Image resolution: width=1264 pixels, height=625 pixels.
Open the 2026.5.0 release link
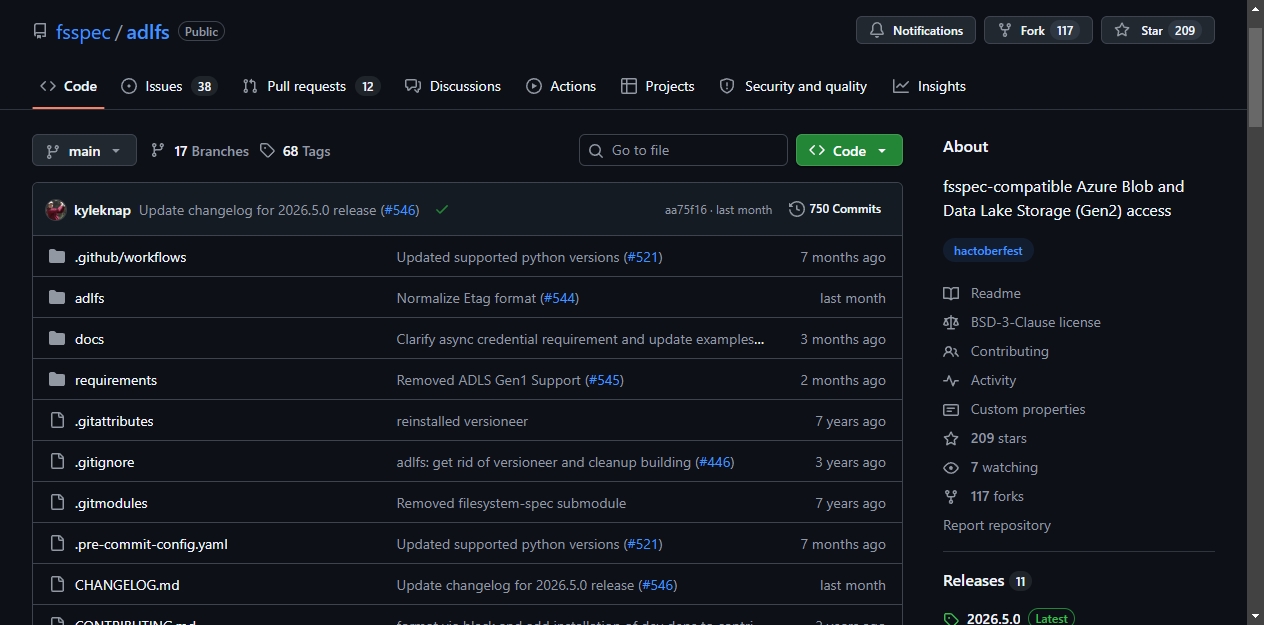(993, 618)
